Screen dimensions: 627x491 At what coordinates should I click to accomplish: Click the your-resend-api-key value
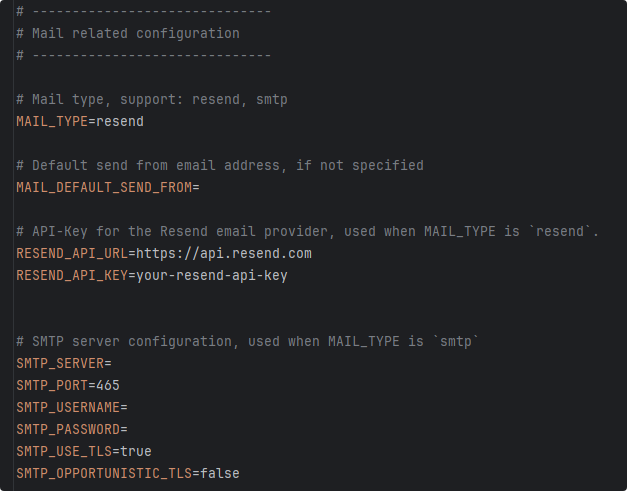click(x=212, y=276)
